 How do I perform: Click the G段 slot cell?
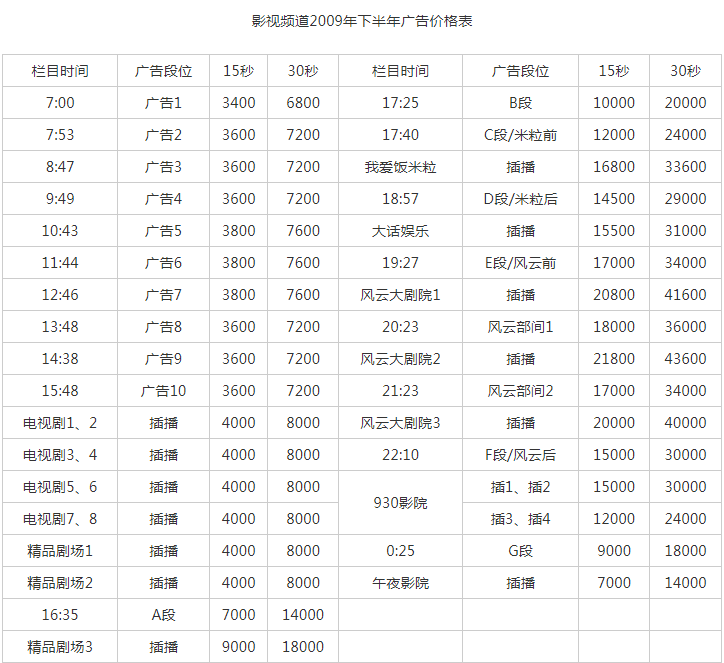(x=520, y=550)
